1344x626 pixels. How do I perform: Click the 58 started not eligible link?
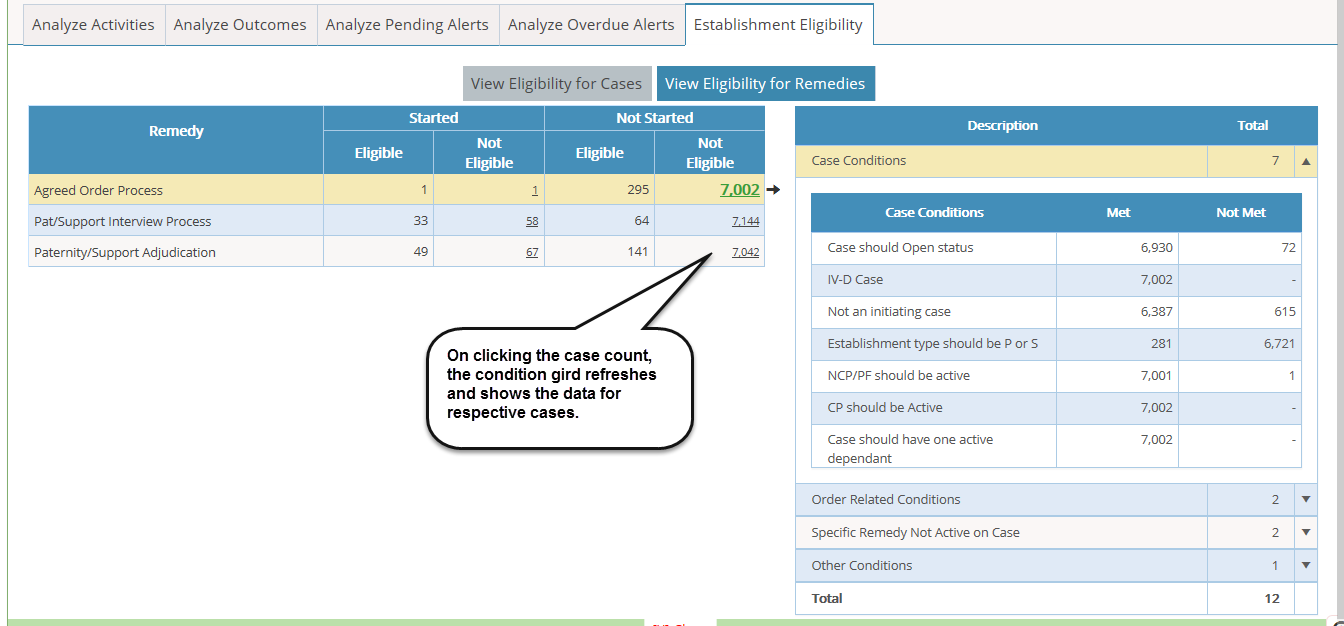coord(532,221)
